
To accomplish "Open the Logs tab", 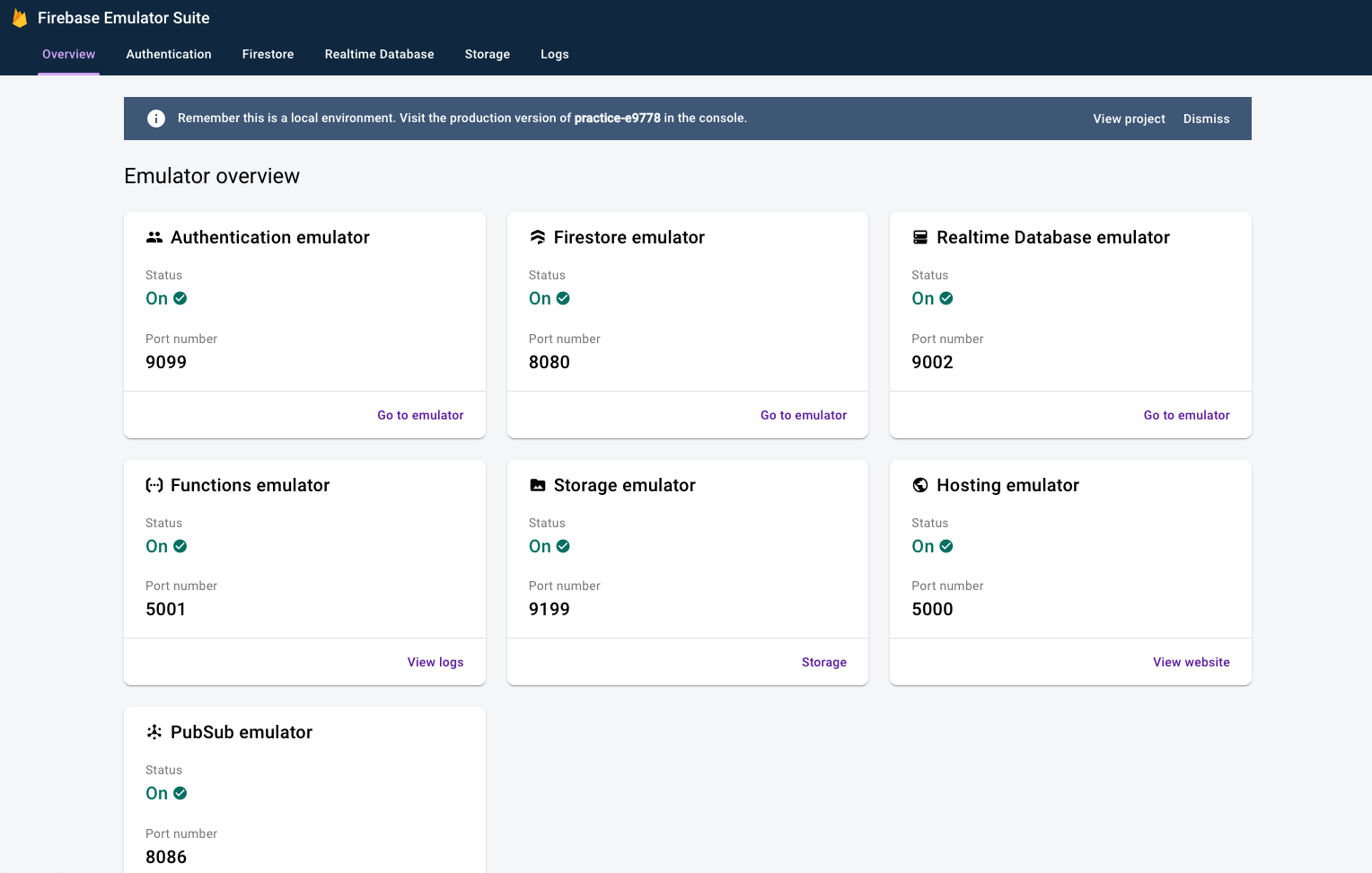I will click(555, 54).
